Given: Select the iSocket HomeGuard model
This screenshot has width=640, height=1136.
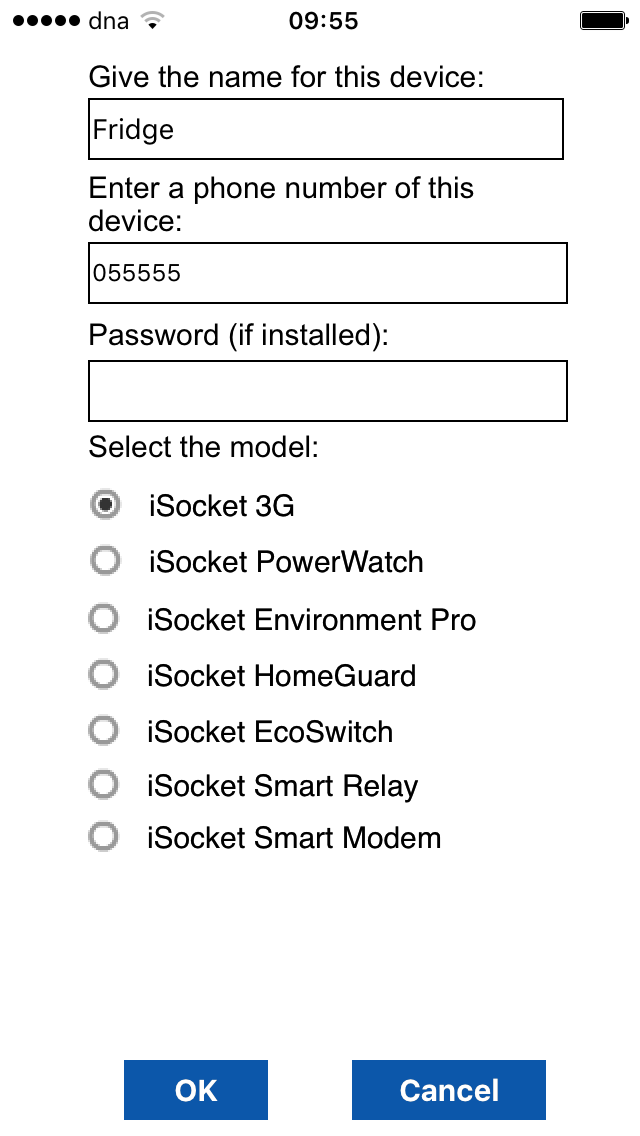Looking at the screenshot, I should (x=104, y=674).
